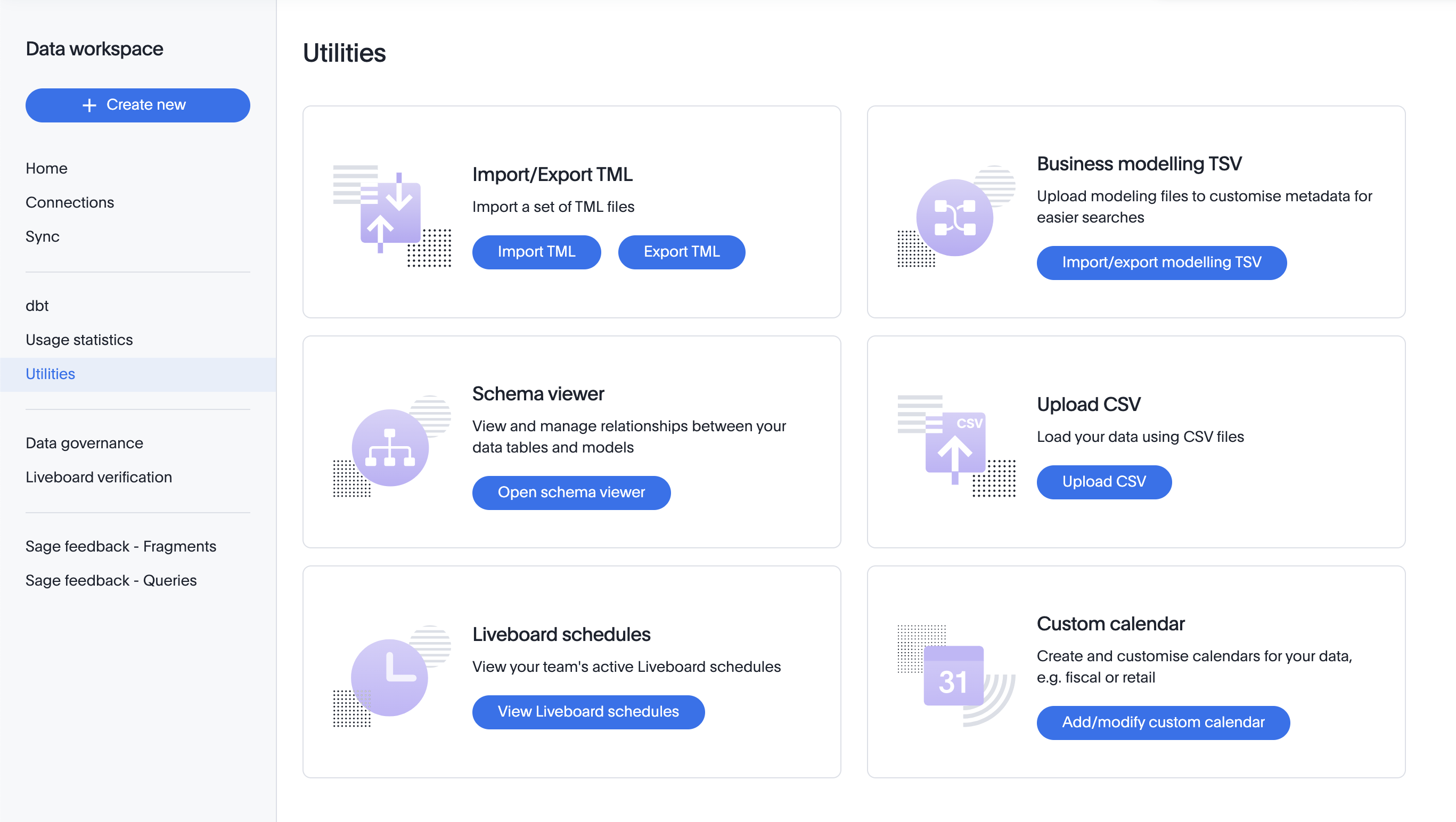
Task: Open Connections in the sidebar
Action: pos(70,202)
